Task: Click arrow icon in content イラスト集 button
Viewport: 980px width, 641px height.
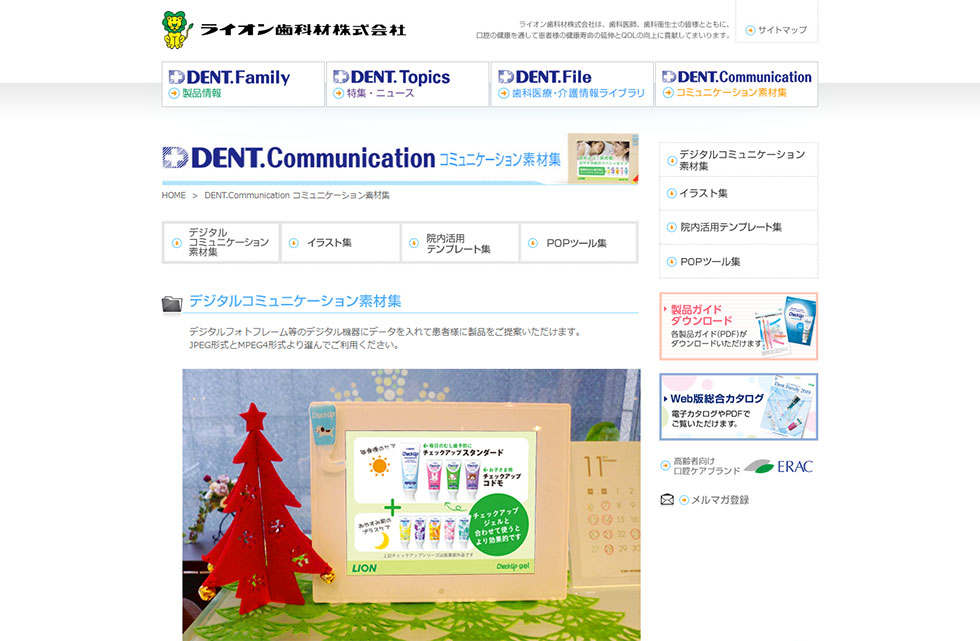Action: [294, 243]
